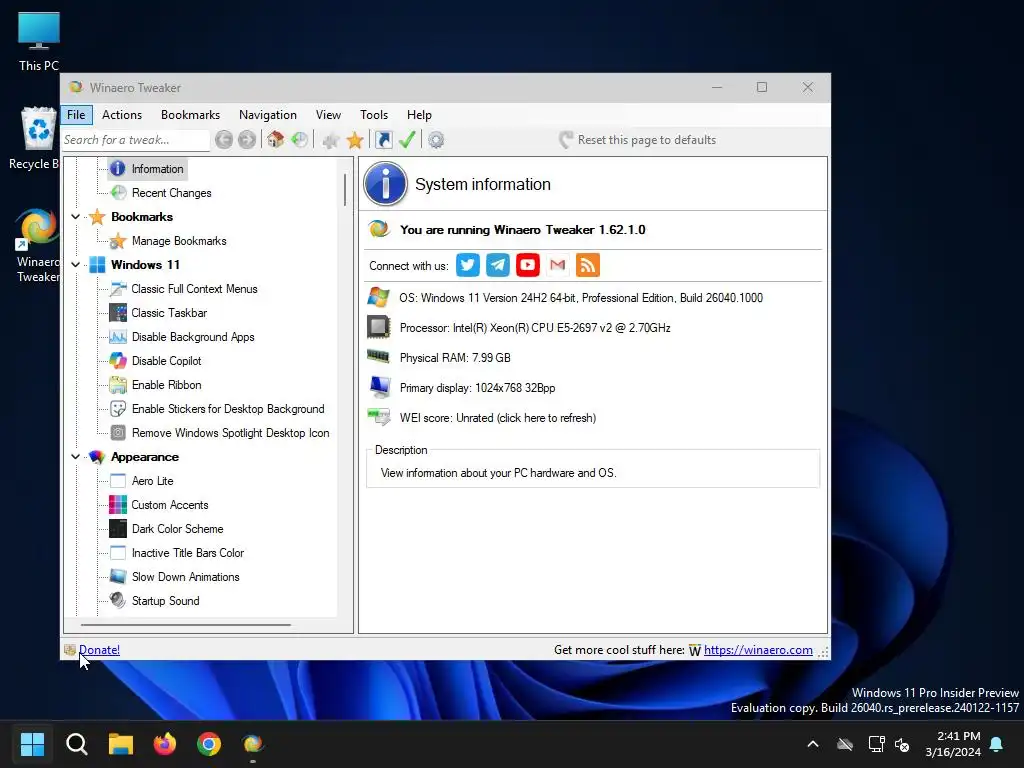The width and height of the screenshot is (1024, 768).
Task: Open Winaero YouTube channel icon
Action: coord(528,265)
